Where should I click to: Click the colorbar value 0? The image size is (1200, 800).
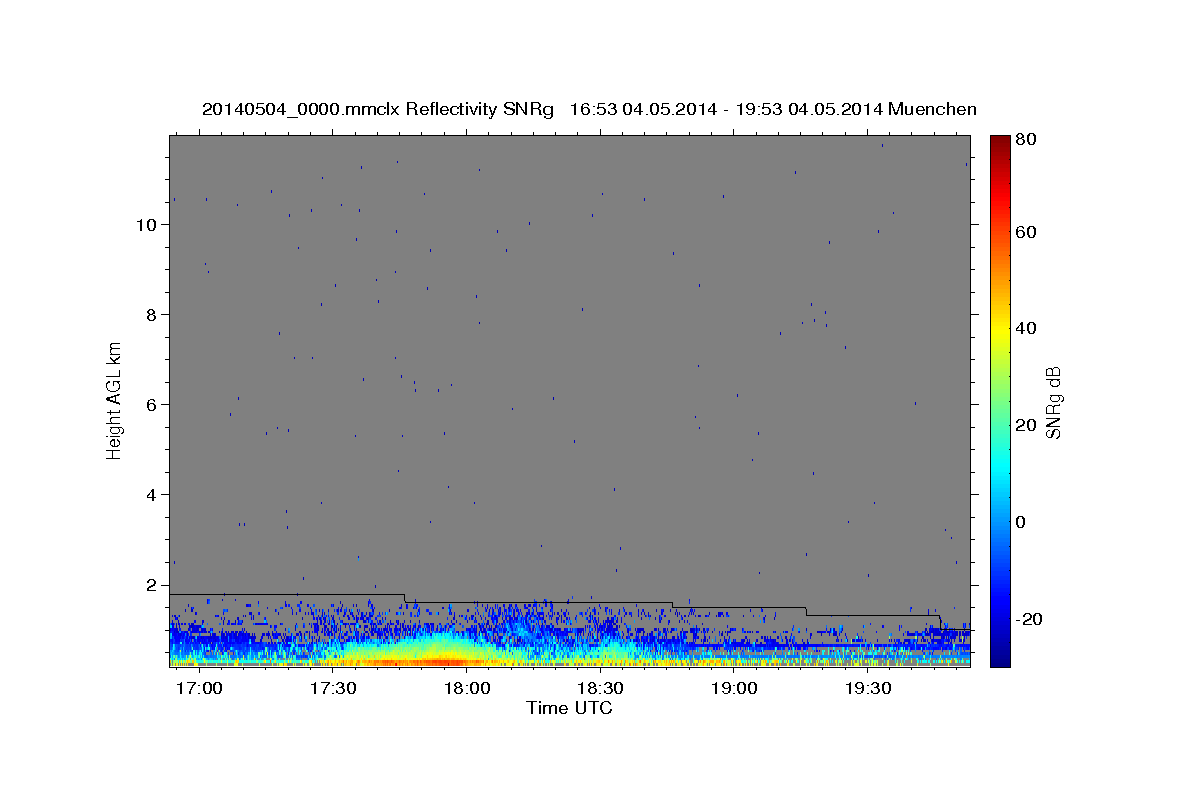point(1021,522)
